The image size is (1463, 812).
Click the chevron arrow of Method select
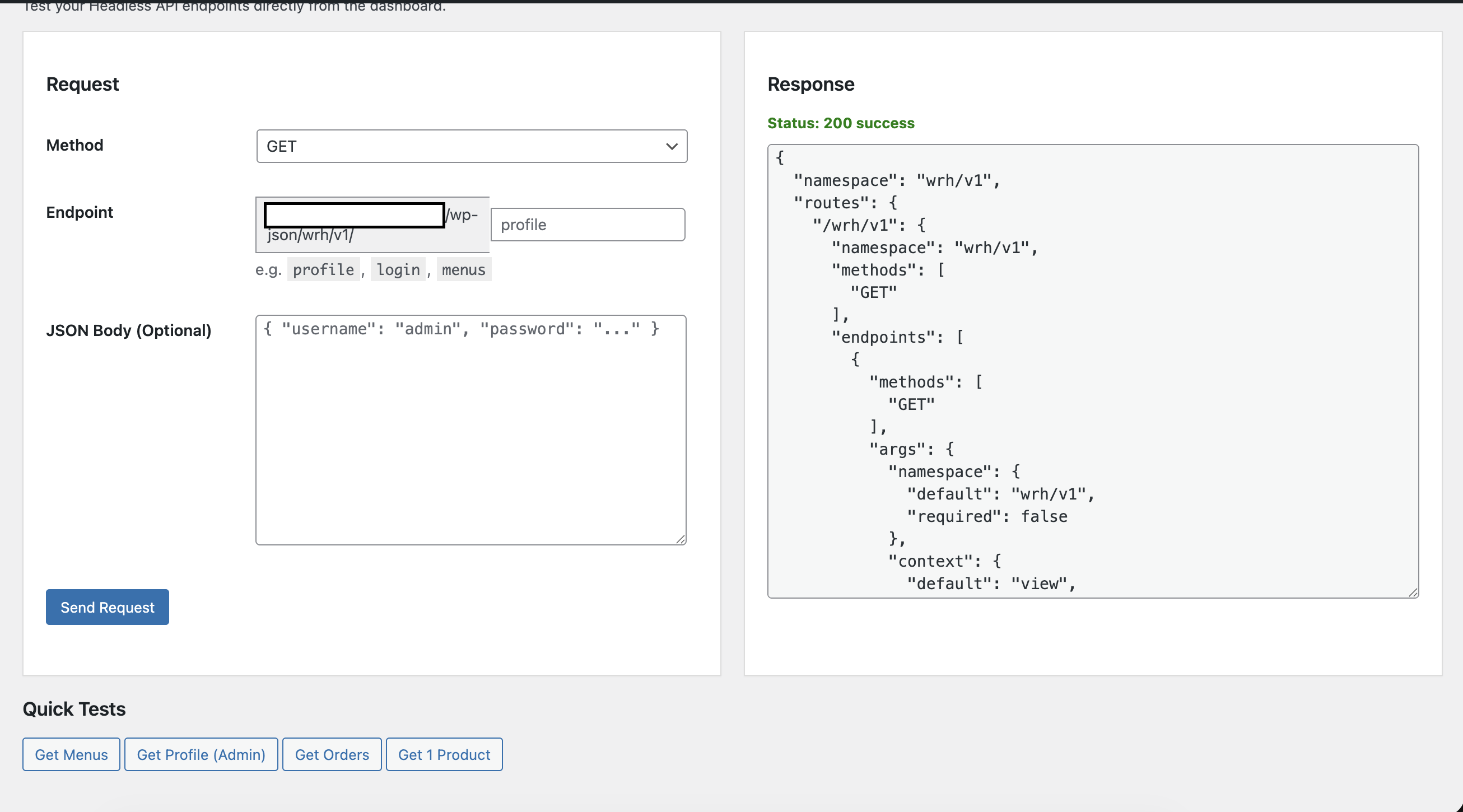point(672,147)
